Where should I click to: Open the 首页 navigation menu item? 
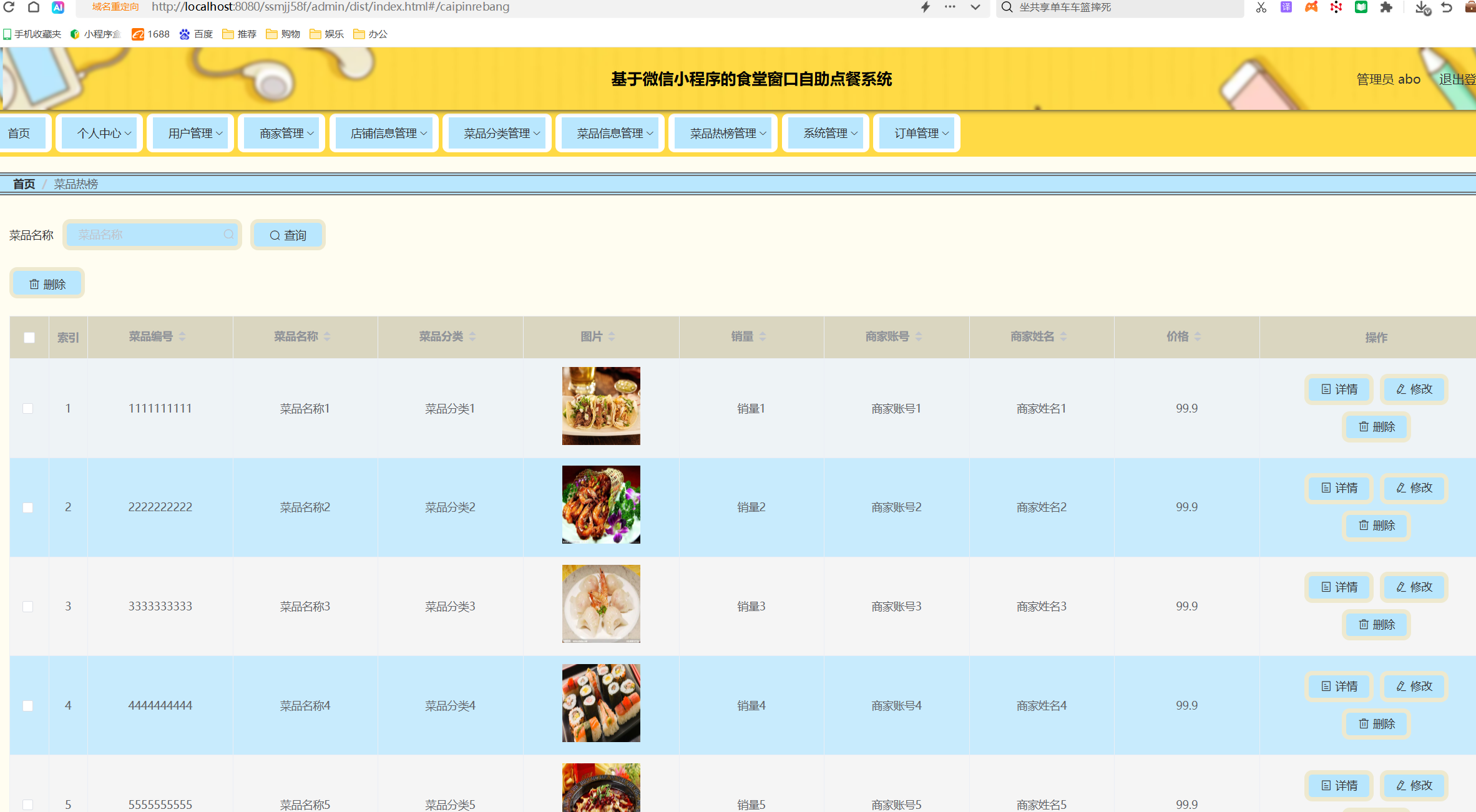(x=20, y=133)
